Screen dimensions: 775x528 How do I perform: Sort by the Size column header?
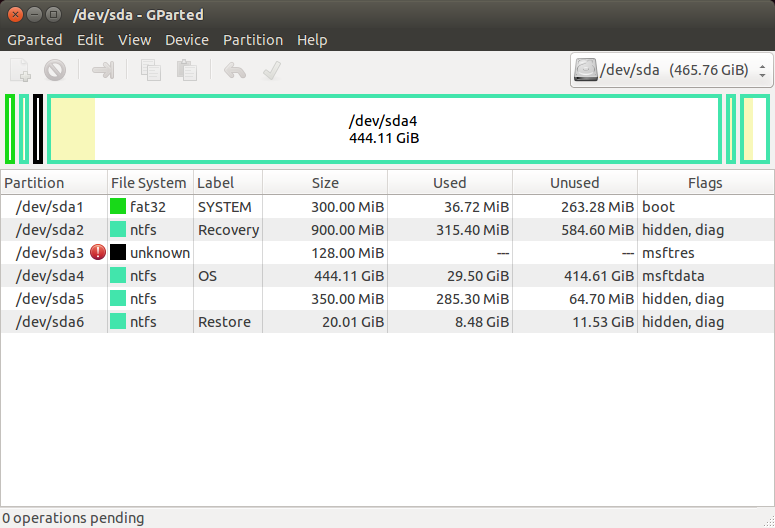pyautogui.click(x=325, y=183)
